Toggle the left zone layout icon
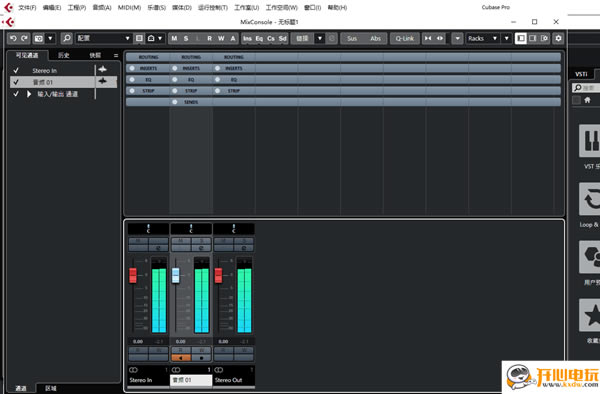 (x=521, y=38)
